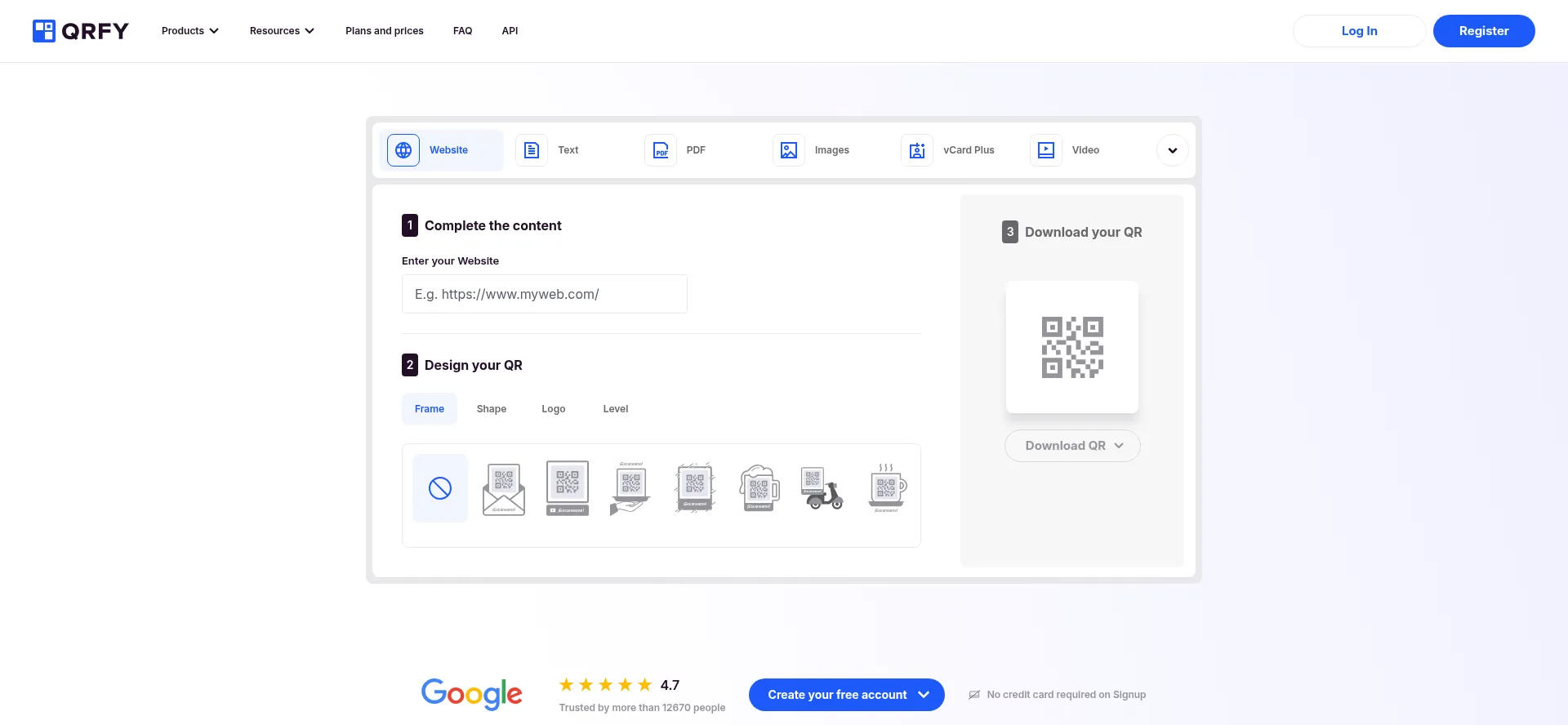Open the Download QR dropdown
1568x725 pixels.
point(1072,446)
